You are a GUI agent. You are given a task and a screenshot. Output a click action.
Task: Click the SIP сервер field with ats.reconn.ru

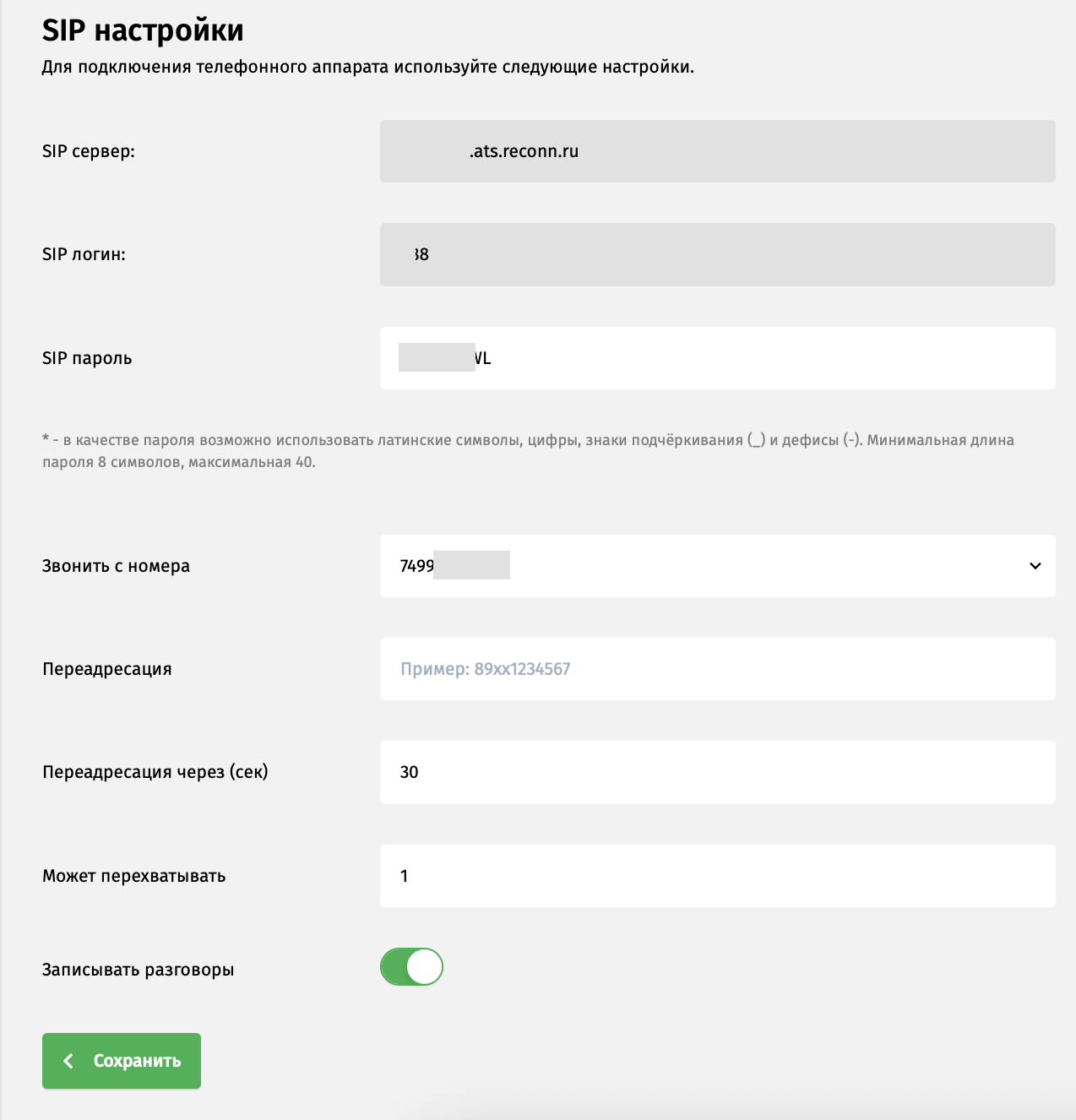click(x=716, y=151)
